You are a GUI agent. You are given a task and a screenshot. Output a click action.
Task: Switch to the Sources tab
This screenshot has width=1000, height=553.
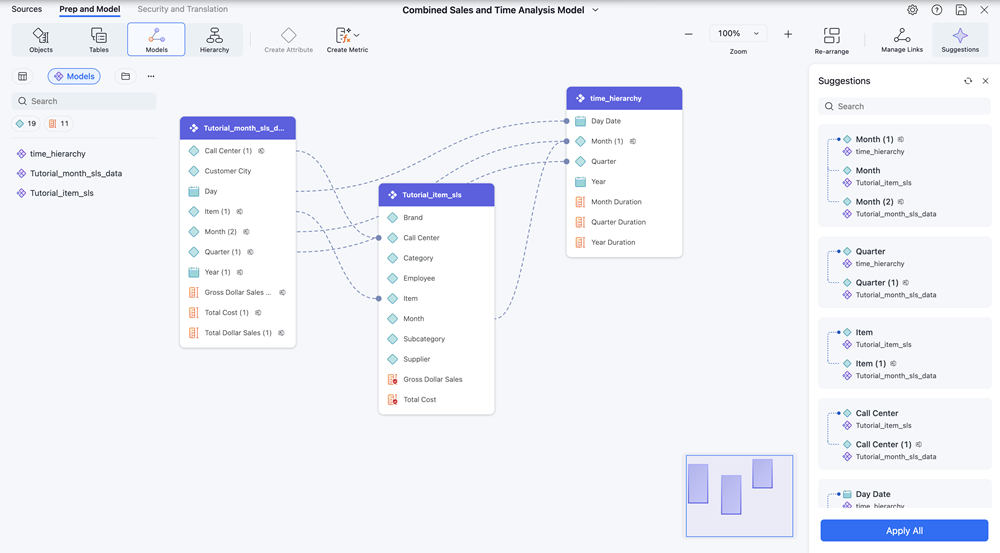pyautogui.click(x=27, y=9)
